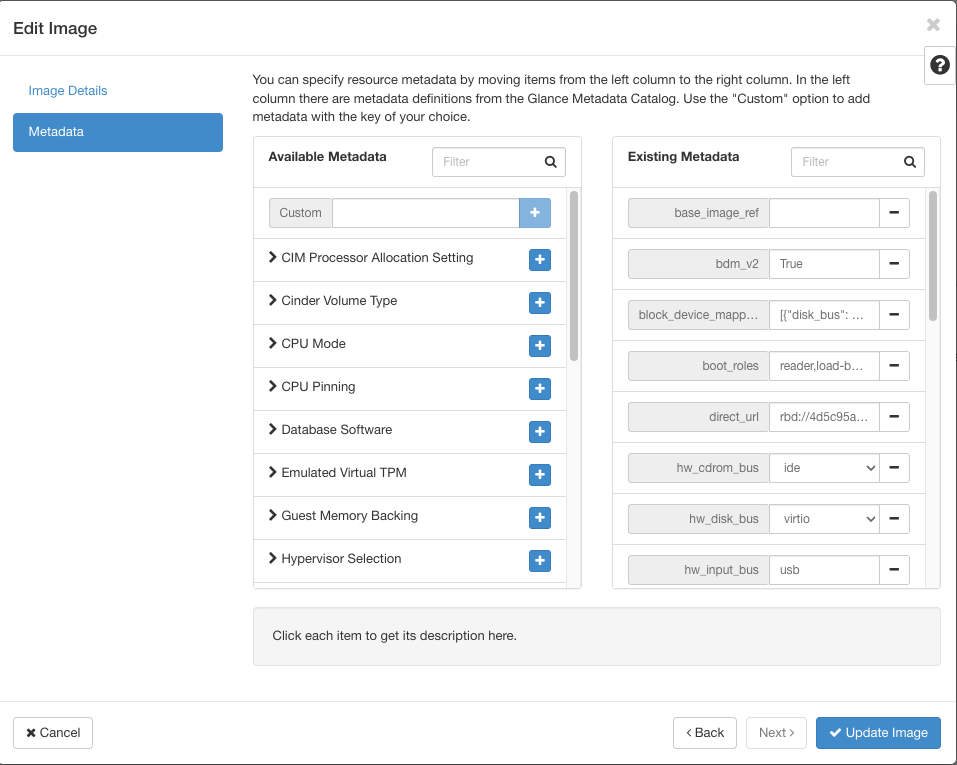Remove boot_roles metadata with minus icon

(x=893, y=366)
